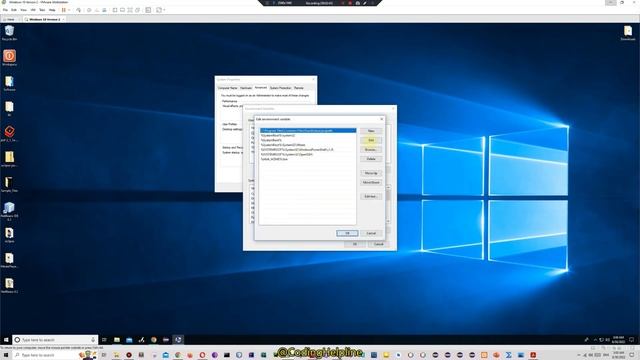The image size is (640, 360).
Task: Switch to Remote tab in System Properties
Action: [299, 88]
